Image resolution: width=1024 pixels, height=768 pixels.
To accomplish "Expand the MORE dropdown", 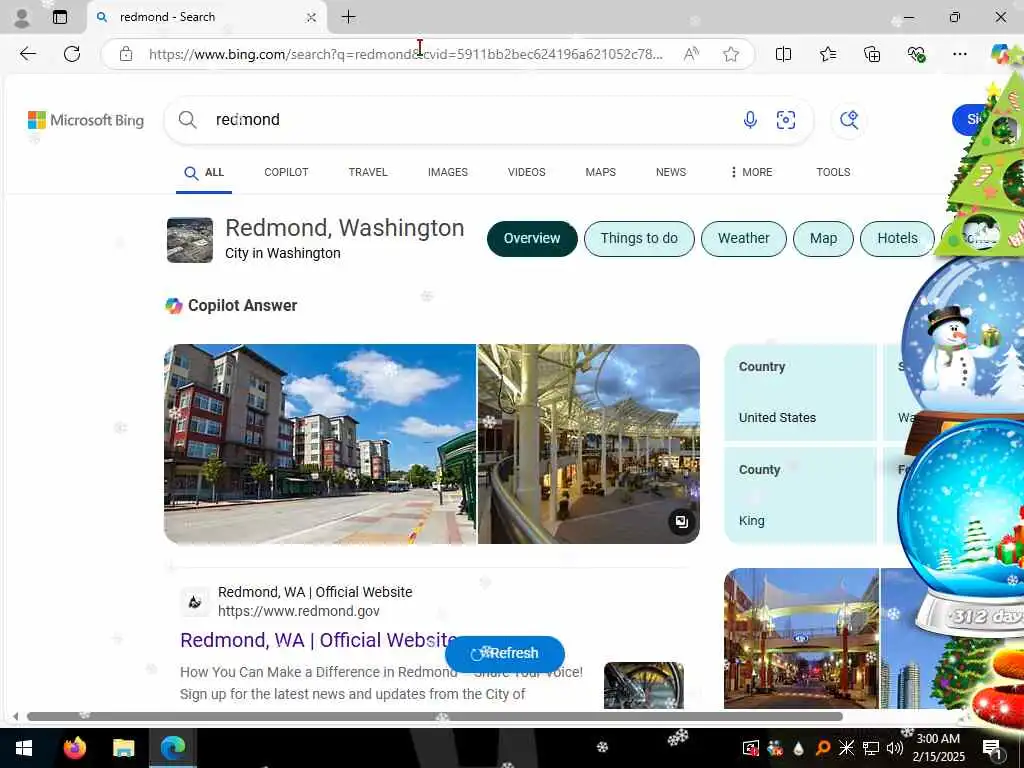I will [x=751, y=172].
